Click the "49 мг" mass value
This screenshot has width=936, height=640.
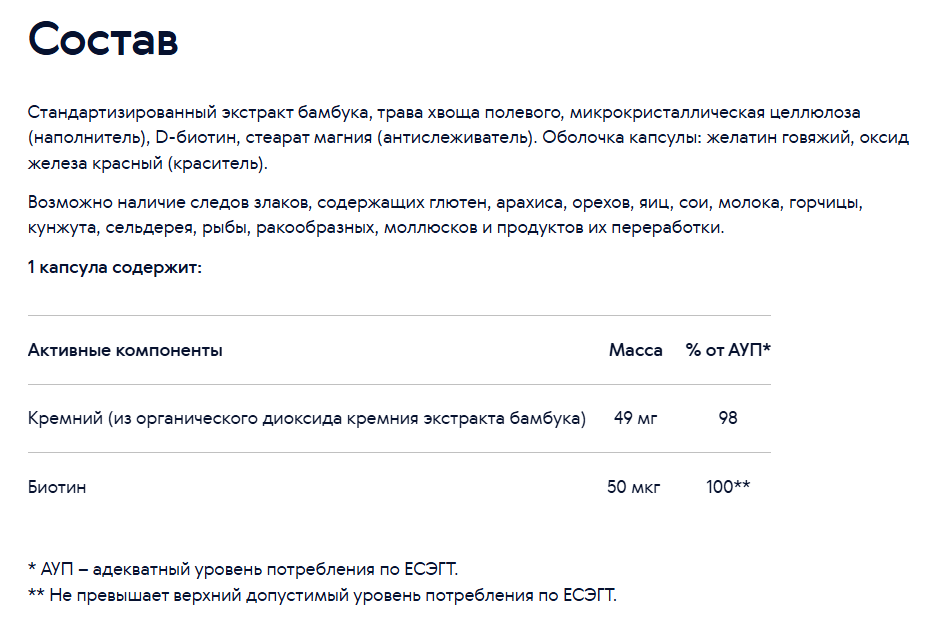(x=635, y=418)
